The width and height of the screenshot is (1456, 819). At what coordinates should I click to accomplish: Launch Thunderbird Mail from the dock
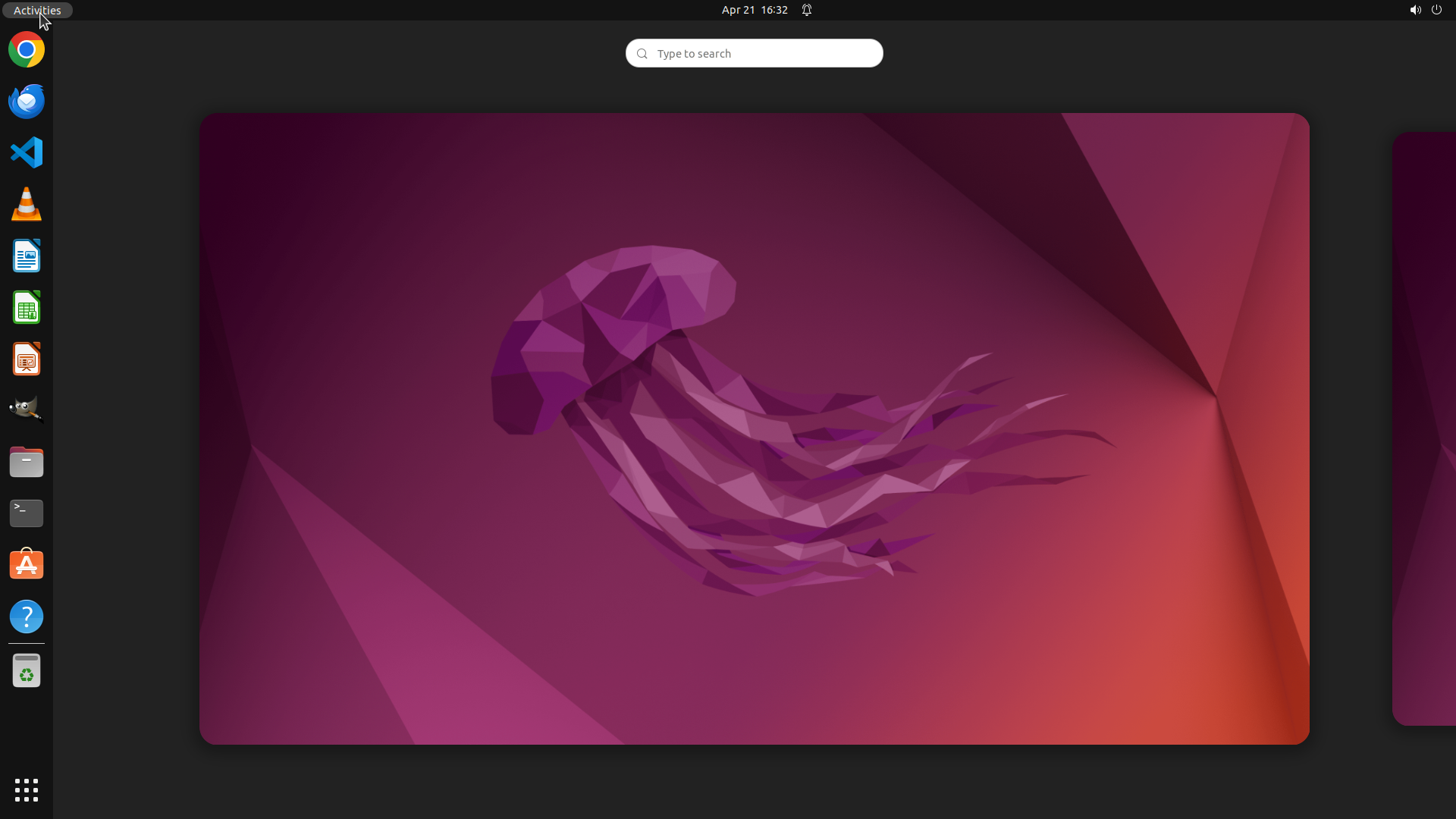pyautogui.click(x=27, y=102)
